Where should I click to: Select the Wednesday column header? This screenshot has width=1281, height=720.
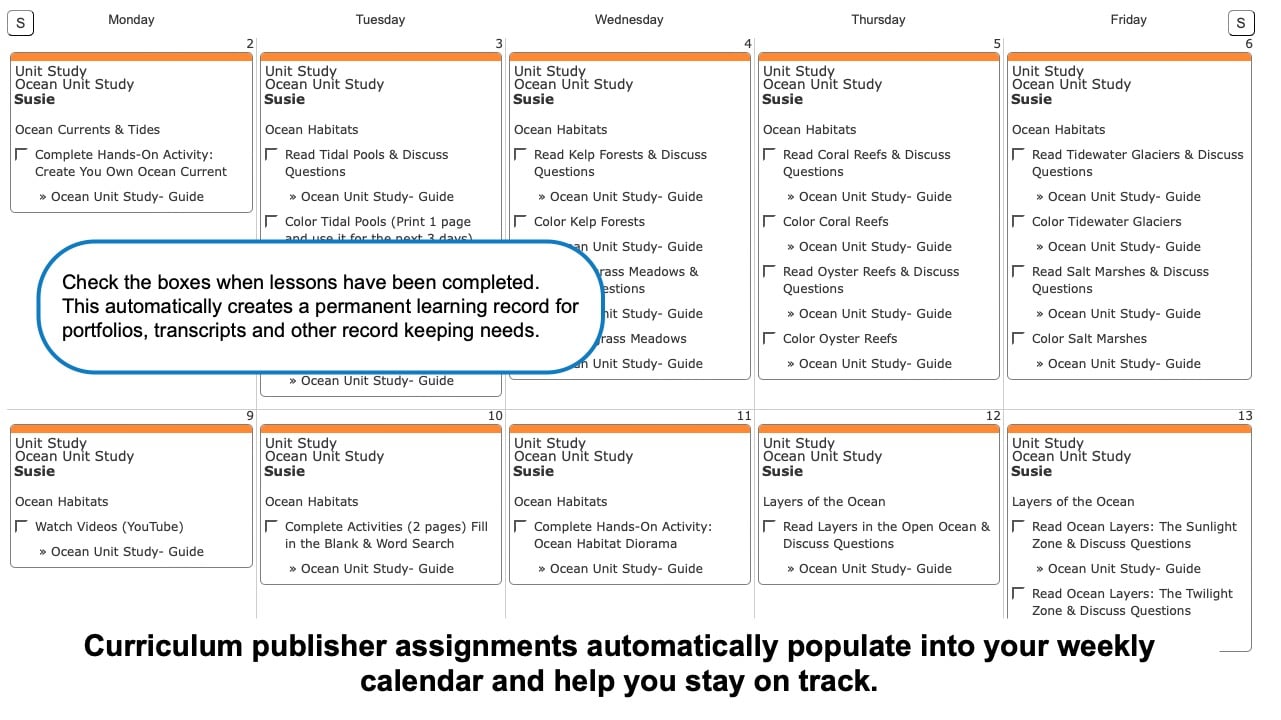tap(628, 19)
